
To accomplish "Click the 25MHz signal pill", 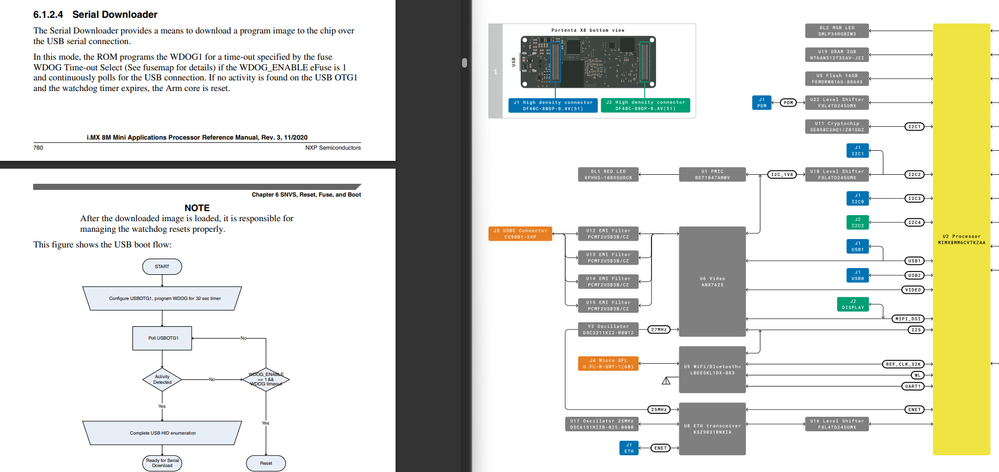I will (x=658, y=409).
